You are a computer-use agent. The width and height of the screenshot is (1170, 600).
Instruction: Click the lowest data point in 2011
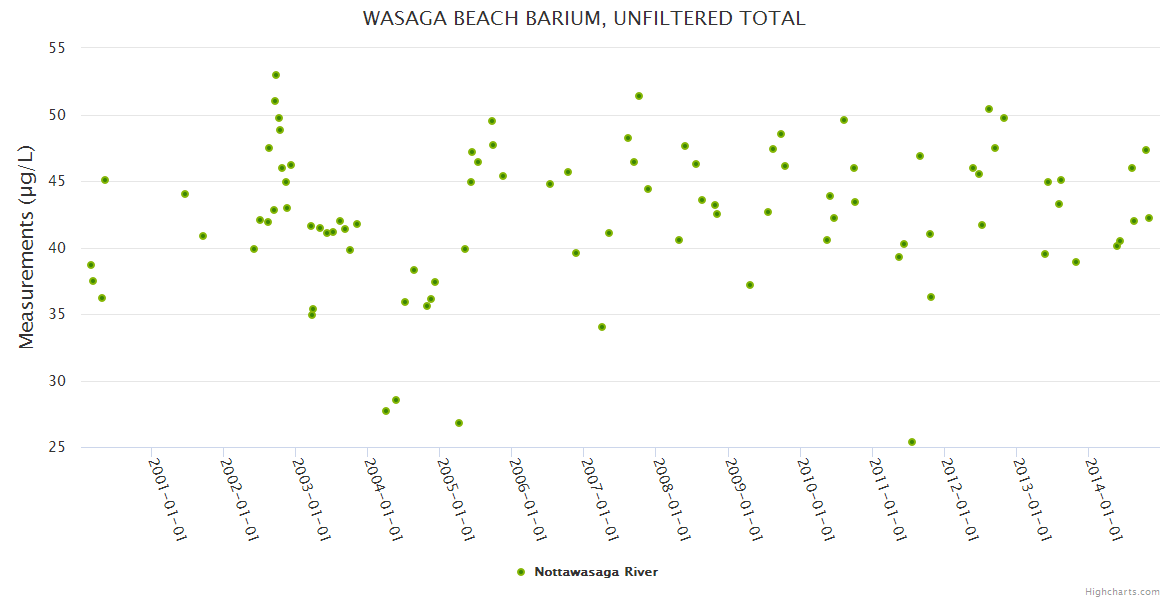pyautogui.click(x=912, y=442)
